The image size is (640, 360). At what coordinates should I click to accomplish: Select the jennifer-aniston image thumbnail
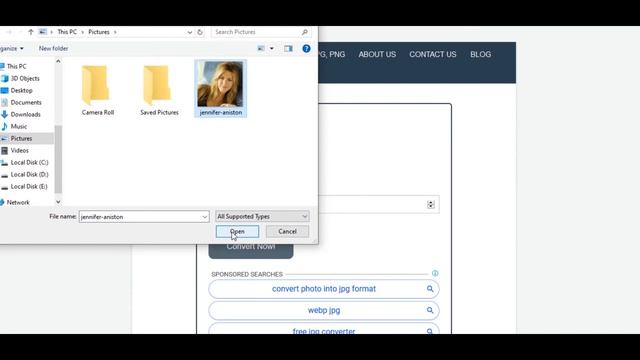coord(220,89)
